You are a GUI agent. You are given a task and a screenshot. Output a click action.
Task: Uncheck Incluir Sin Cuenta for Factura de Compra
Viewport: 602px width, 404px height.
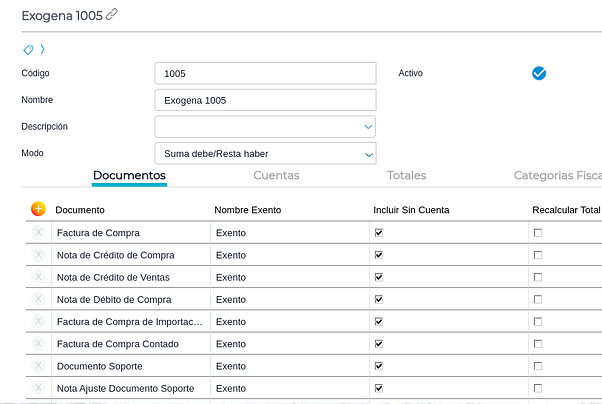tap(379, 232)
